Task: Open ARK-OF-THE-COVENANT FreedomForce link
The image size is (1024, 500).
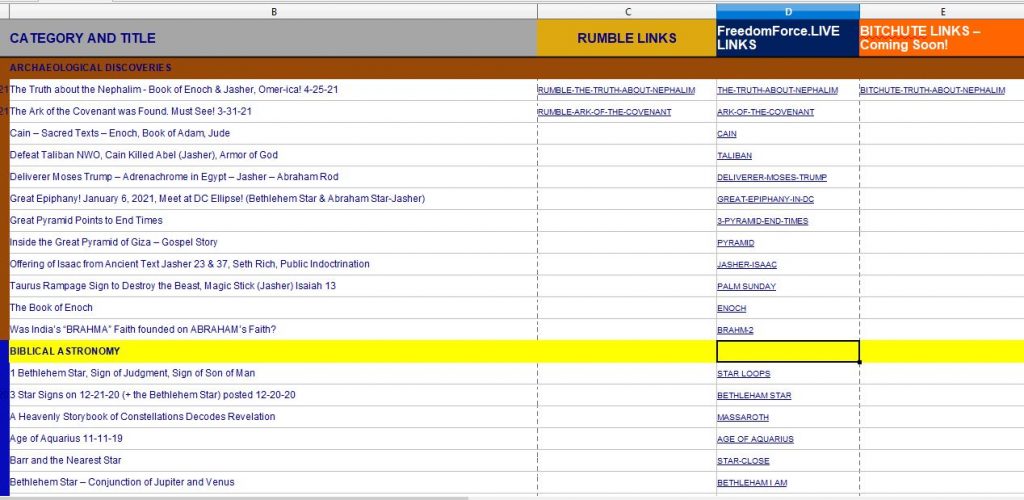Action: point(765,112)
